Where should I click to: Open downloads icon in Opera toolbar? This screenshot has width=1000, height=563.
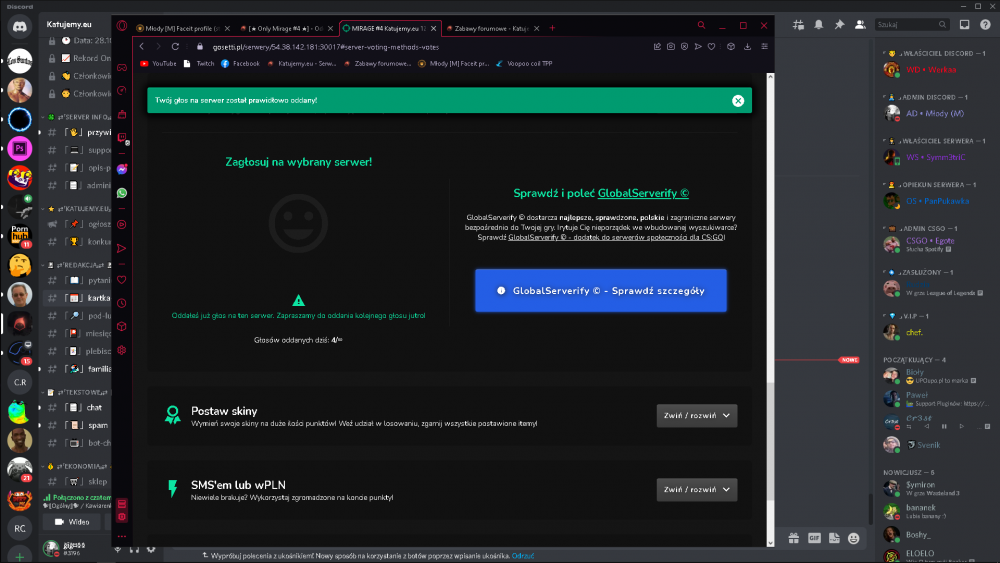click(747, 47)
